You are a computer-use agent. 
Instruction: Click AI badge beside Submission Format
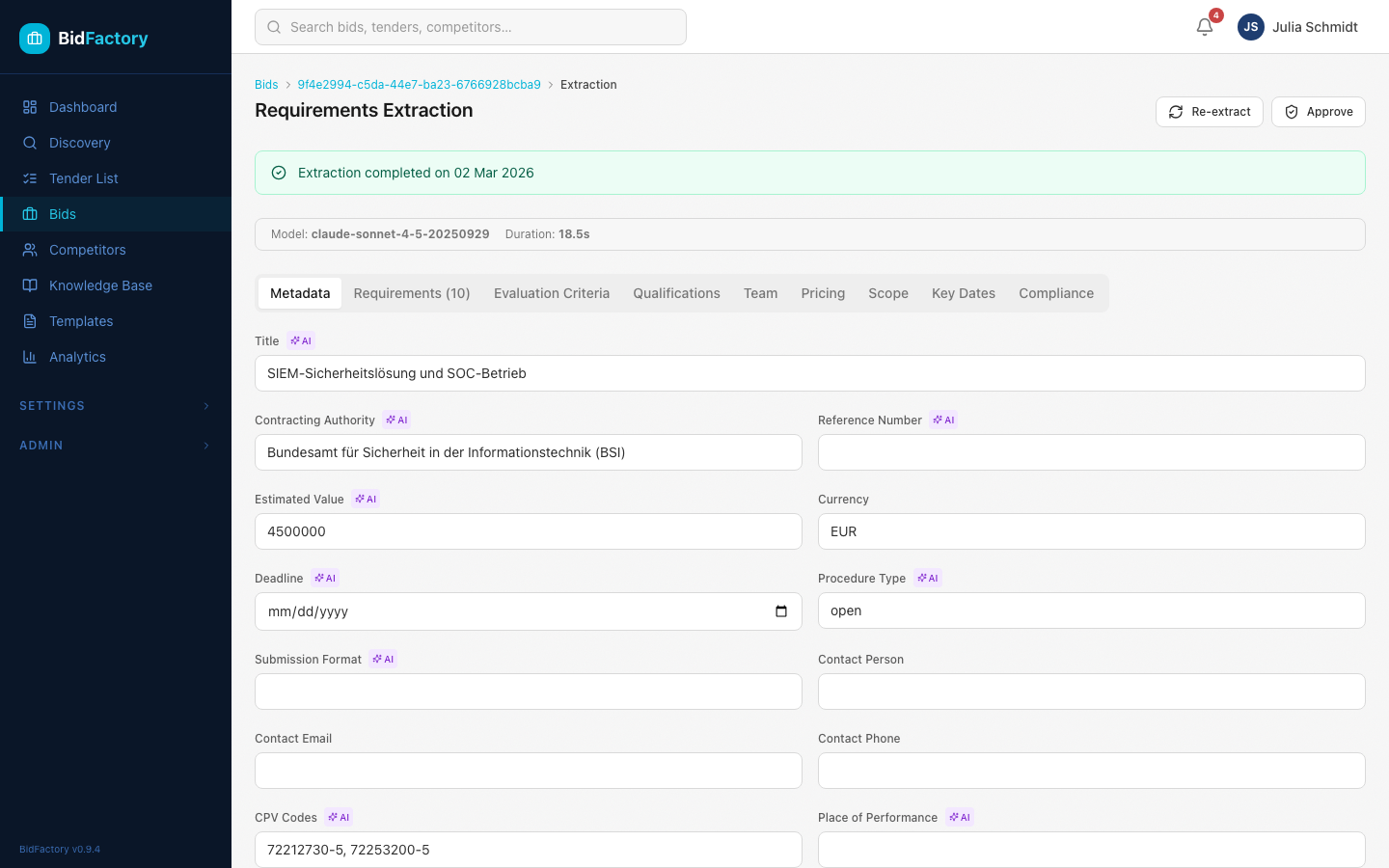point(384,659)
